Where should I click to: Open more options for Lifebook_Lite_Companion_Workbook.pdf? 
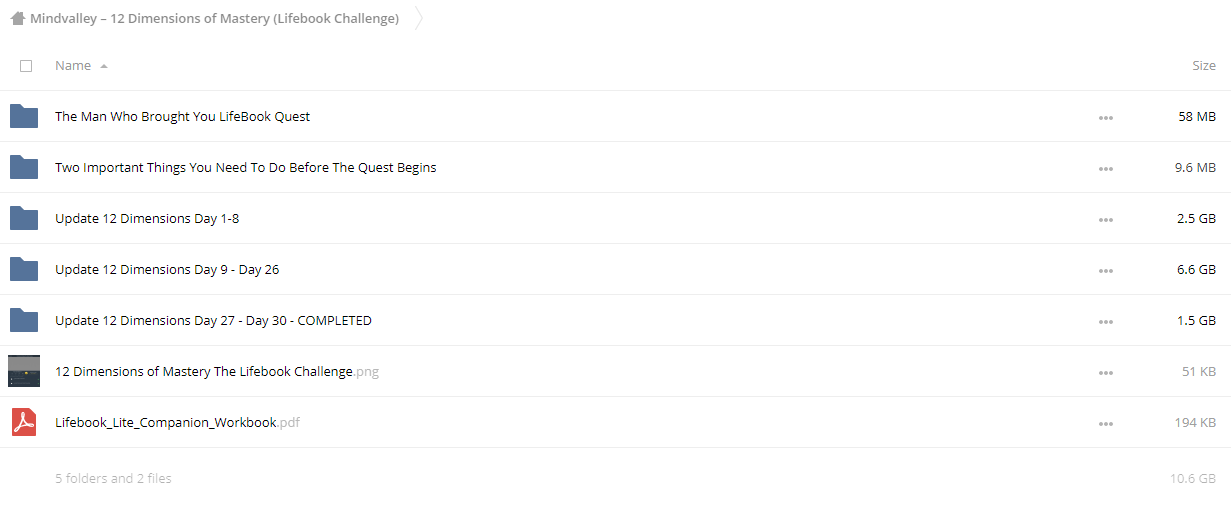1105,423
